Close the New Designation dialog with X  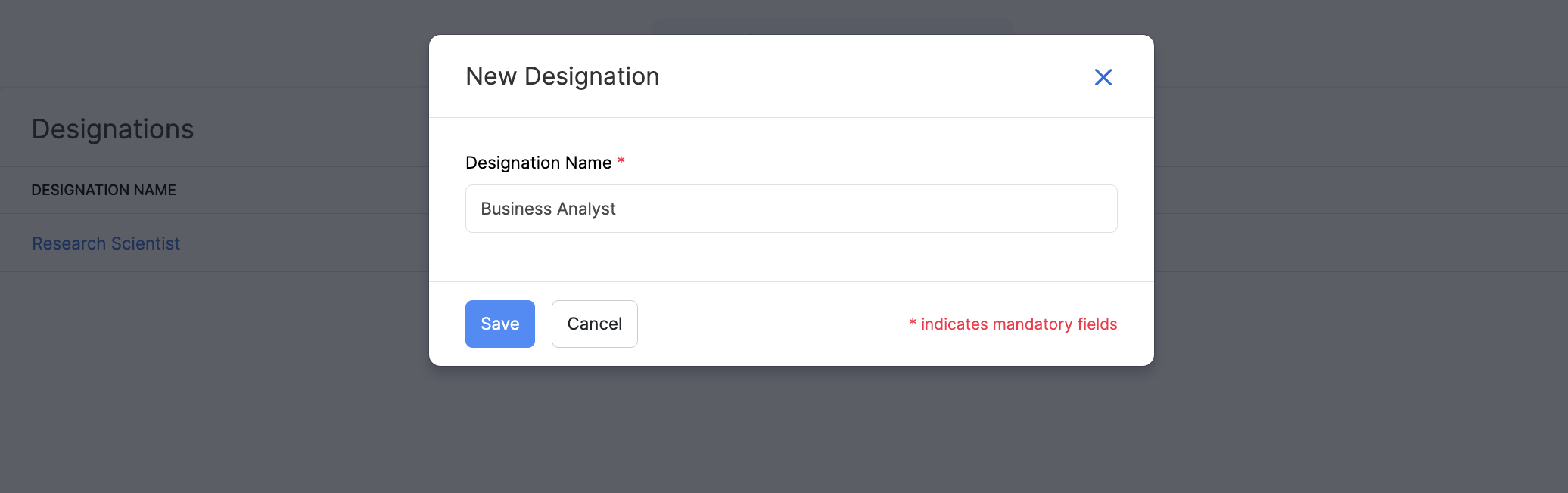click(x=1103, y=77)
